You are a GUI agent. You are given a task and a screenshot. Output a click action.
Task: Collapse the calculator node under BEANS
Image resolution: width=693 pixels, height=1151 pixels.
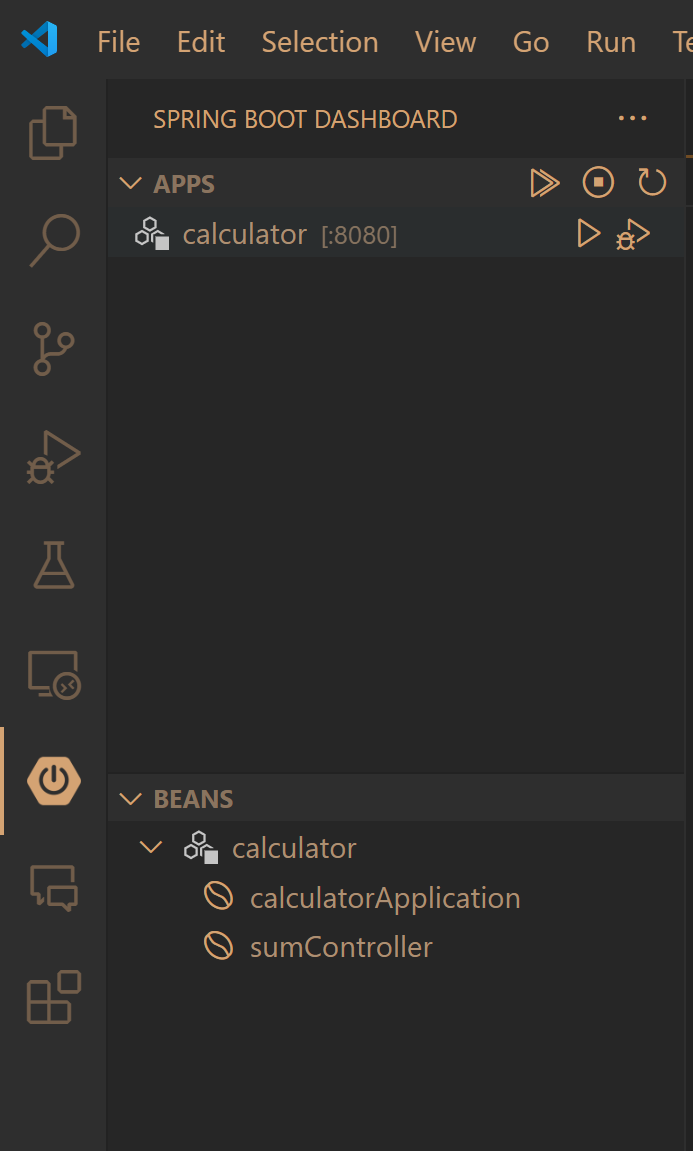151,848
